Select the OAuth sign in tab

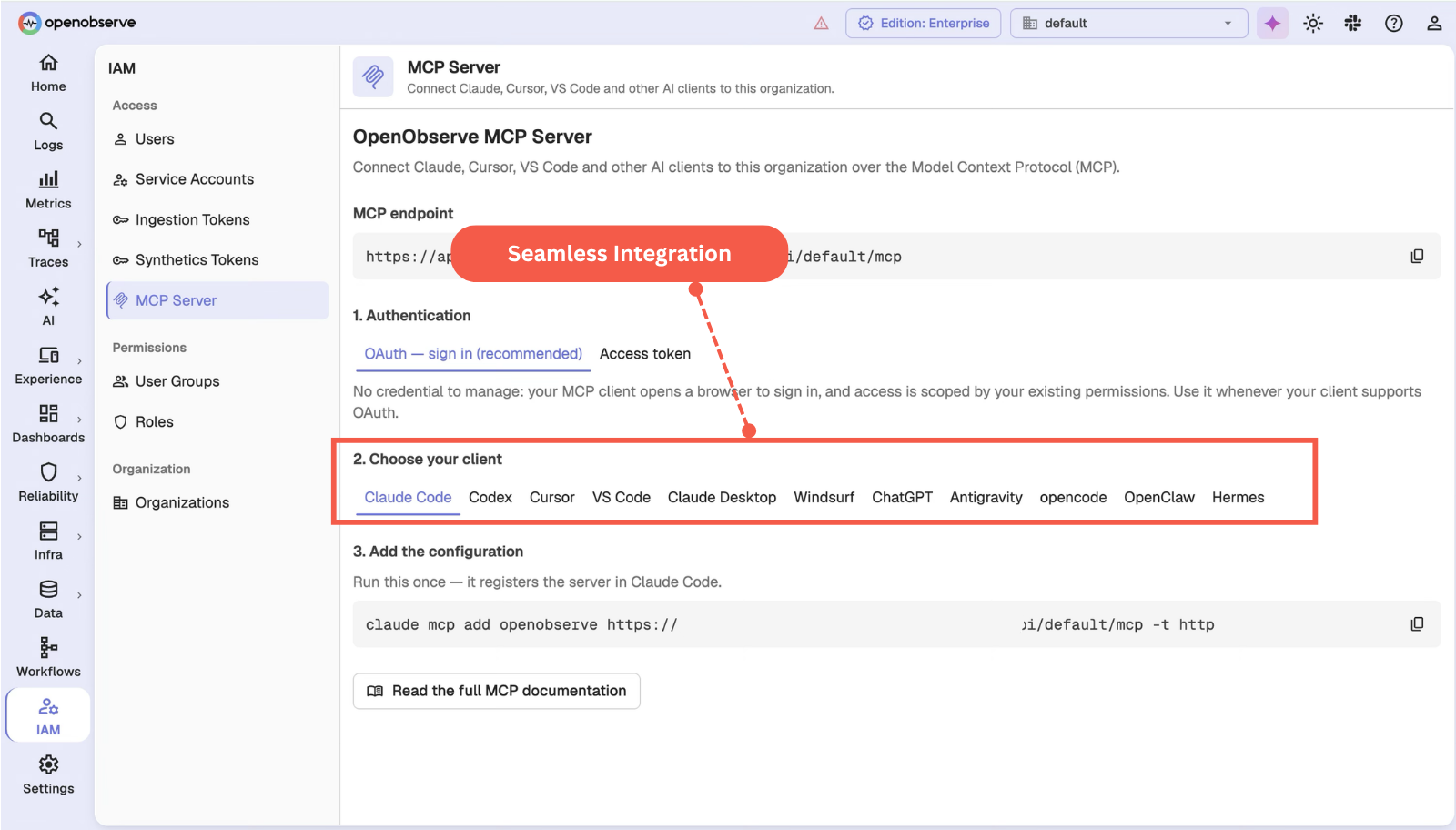pos(473,354)
